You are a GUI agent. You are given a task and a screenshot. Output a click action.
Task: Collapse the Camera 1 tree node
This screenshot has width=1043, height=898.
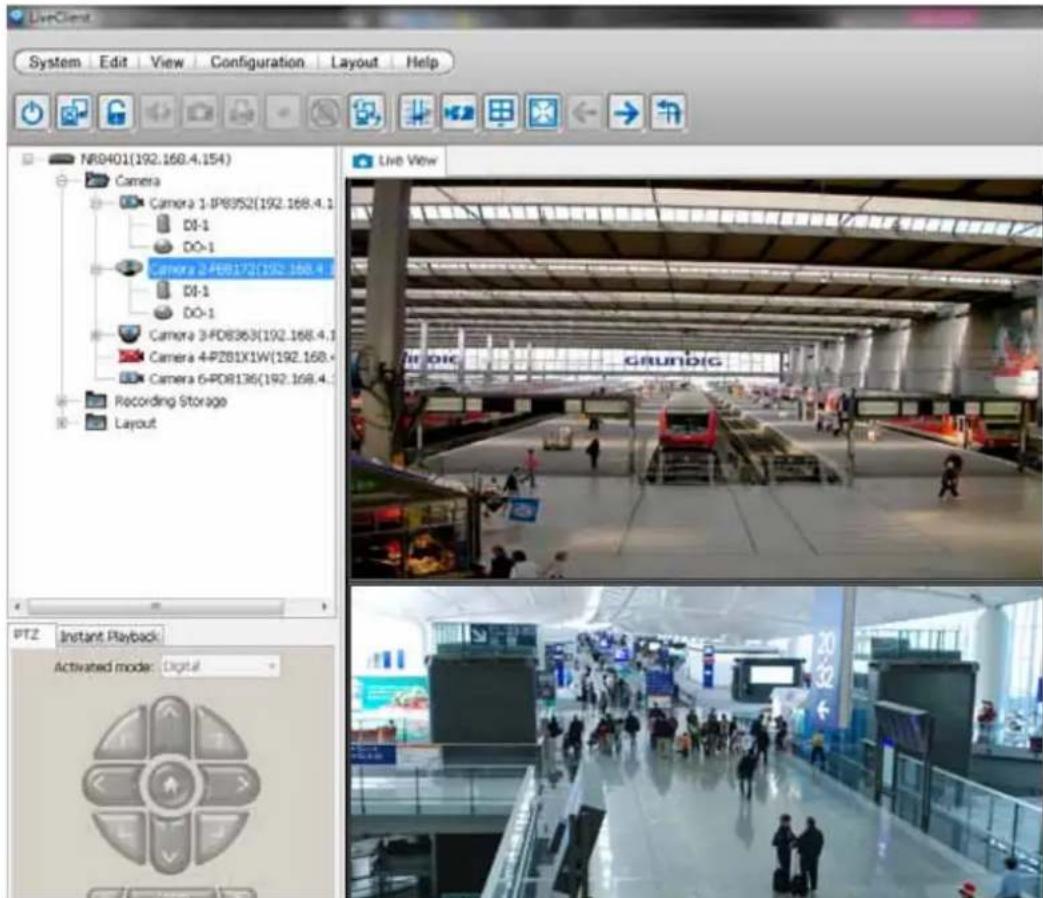96,203
